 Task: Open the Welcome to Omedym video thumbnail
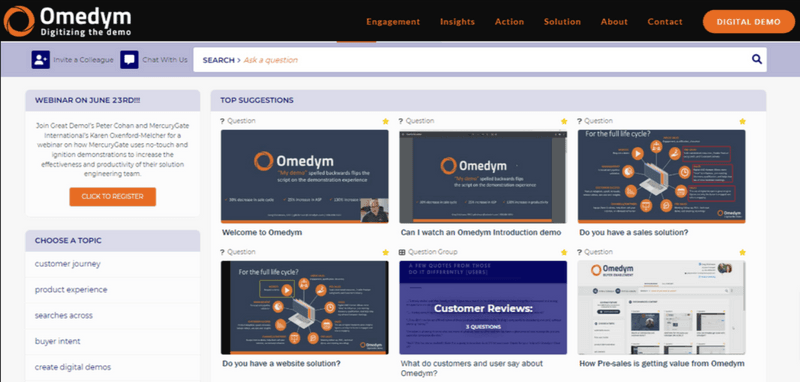point(304,176)
